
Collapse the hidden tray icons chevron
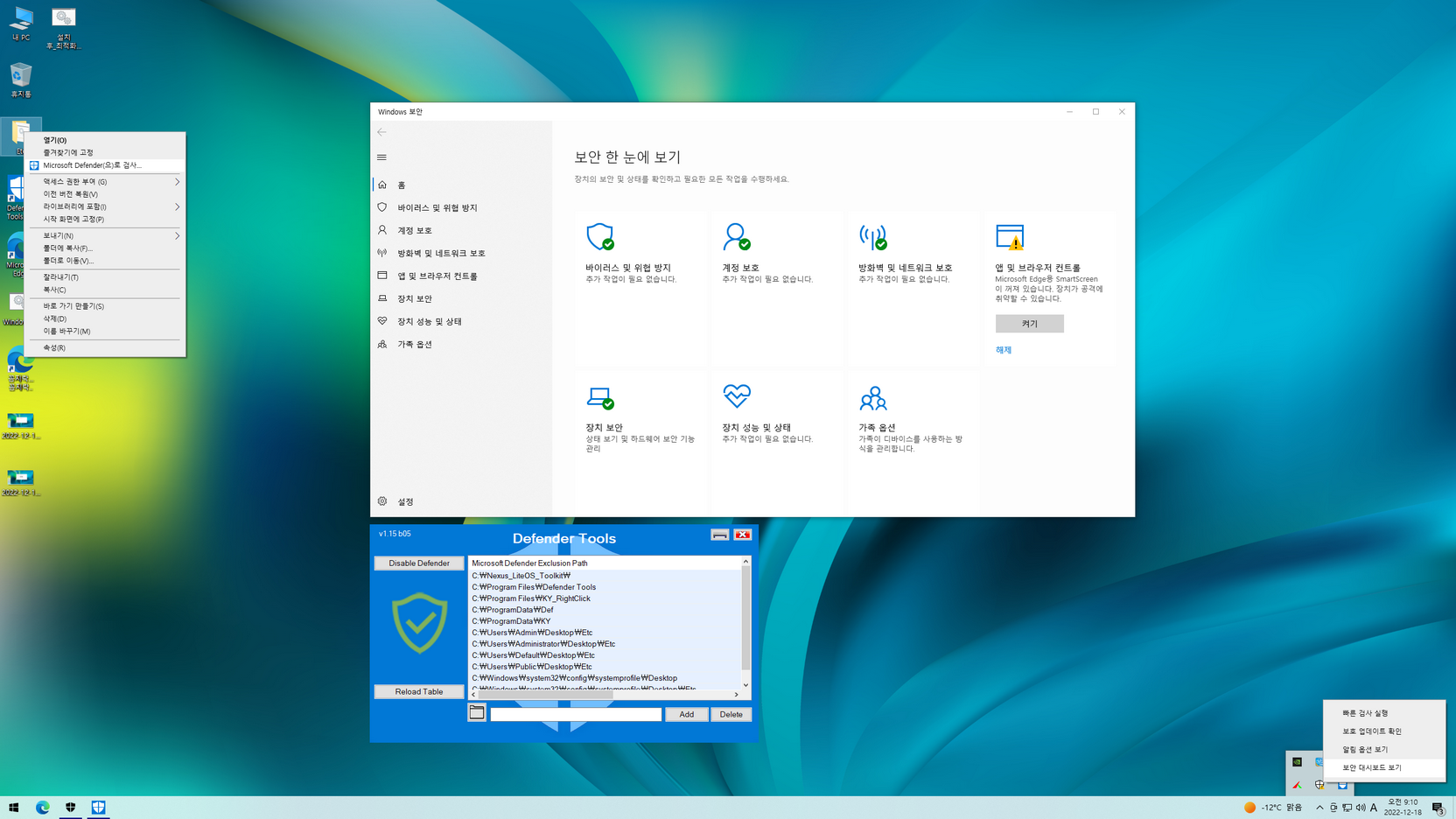click(x=1319, y=808)
